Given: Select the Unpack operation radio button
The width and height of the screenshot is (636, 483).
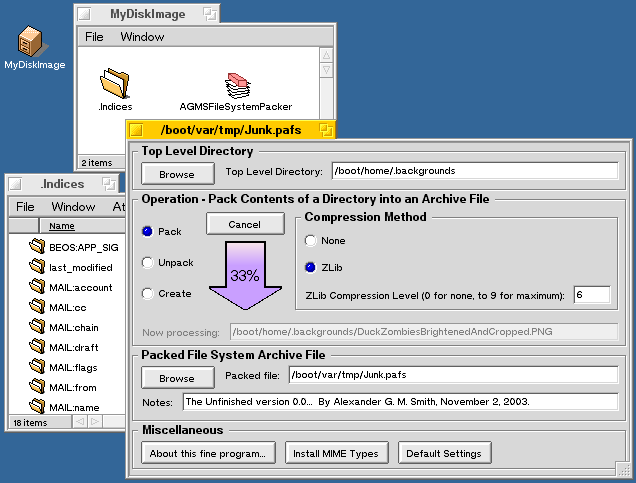Looking at the screenshot, I should (x=147, y=262).
